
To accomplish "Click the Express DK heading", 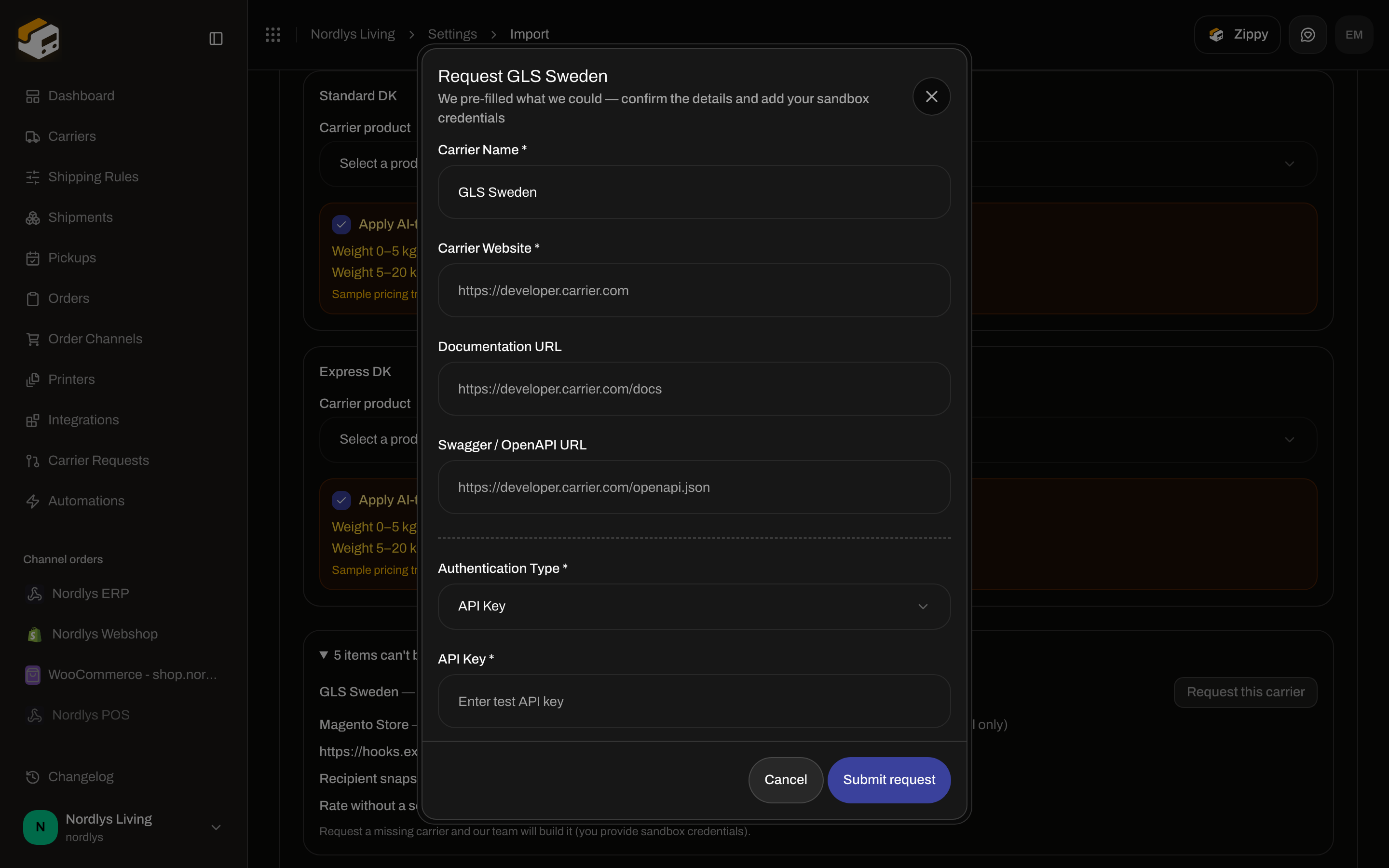I will 354,371.
